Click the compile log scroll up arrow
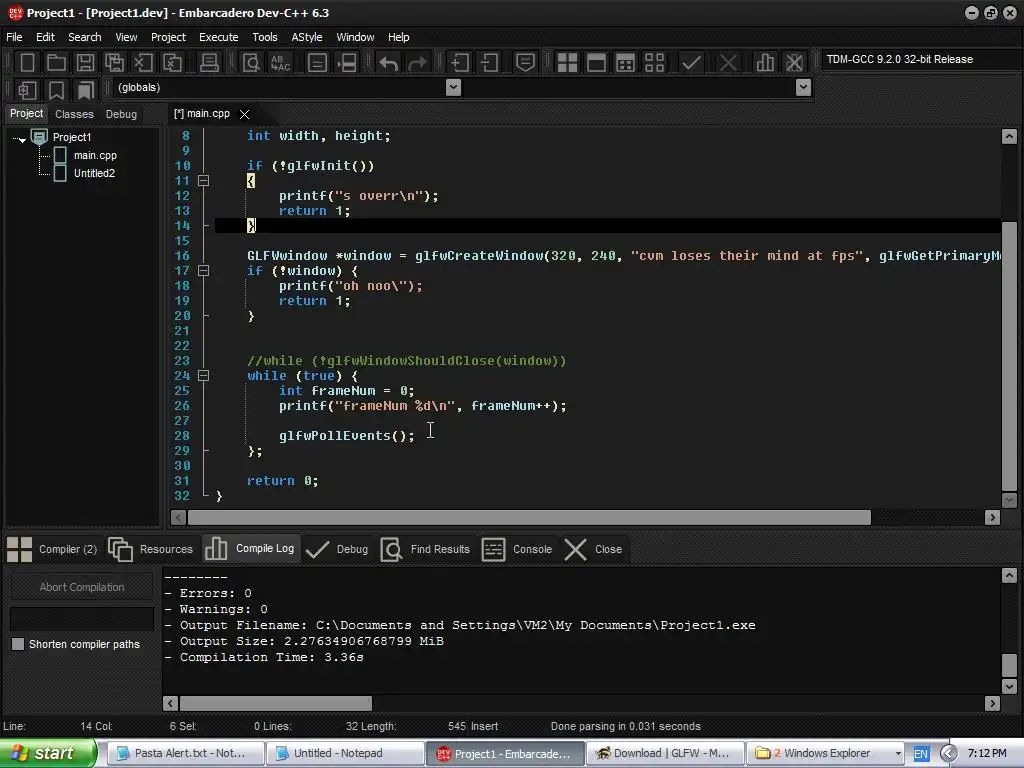1024x768 pixels. point(1009,575)
